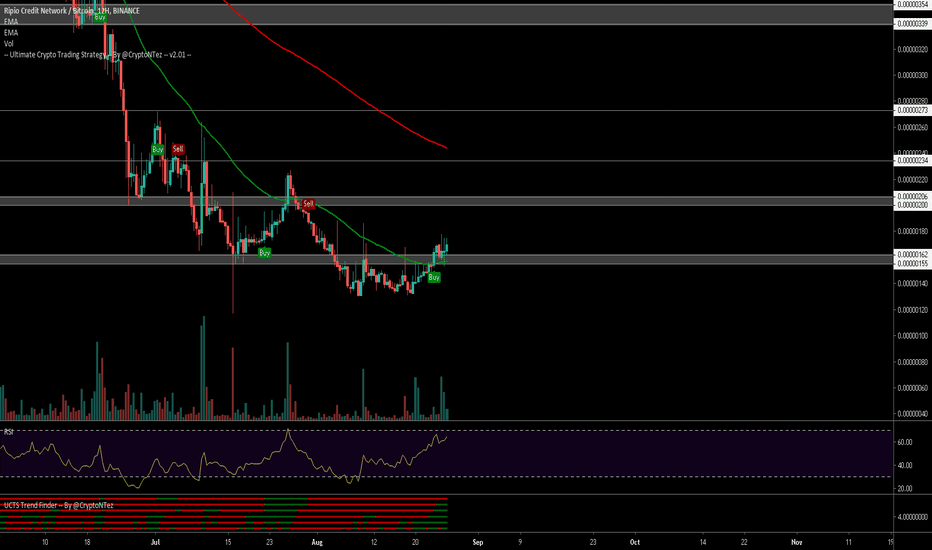The image size is (932, 550).
Task: Click the Nov label on the time axis
Action: pyautogui.click(x=796, y=542)
